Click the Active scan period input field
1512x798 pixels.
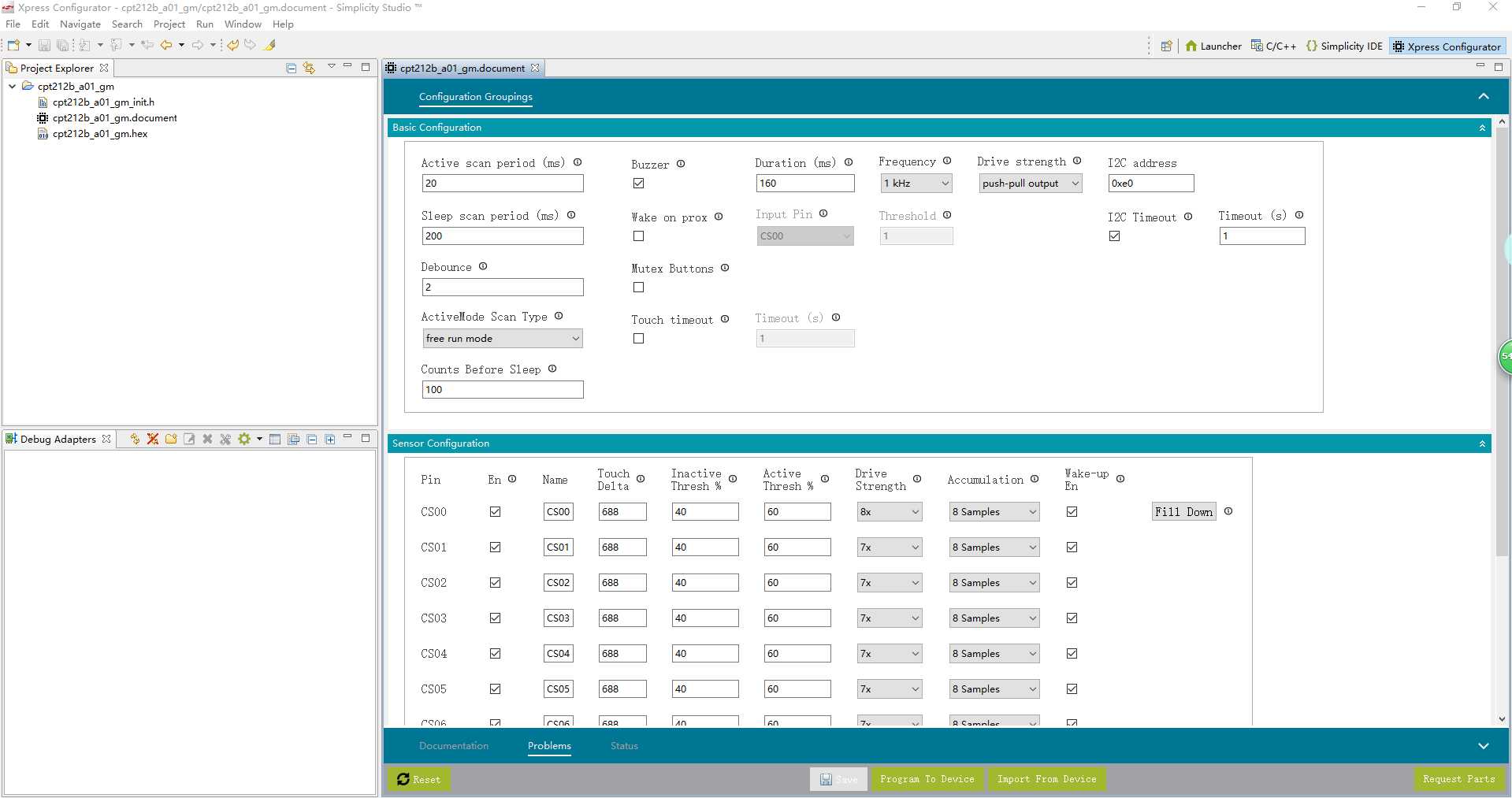coord(503,184)
